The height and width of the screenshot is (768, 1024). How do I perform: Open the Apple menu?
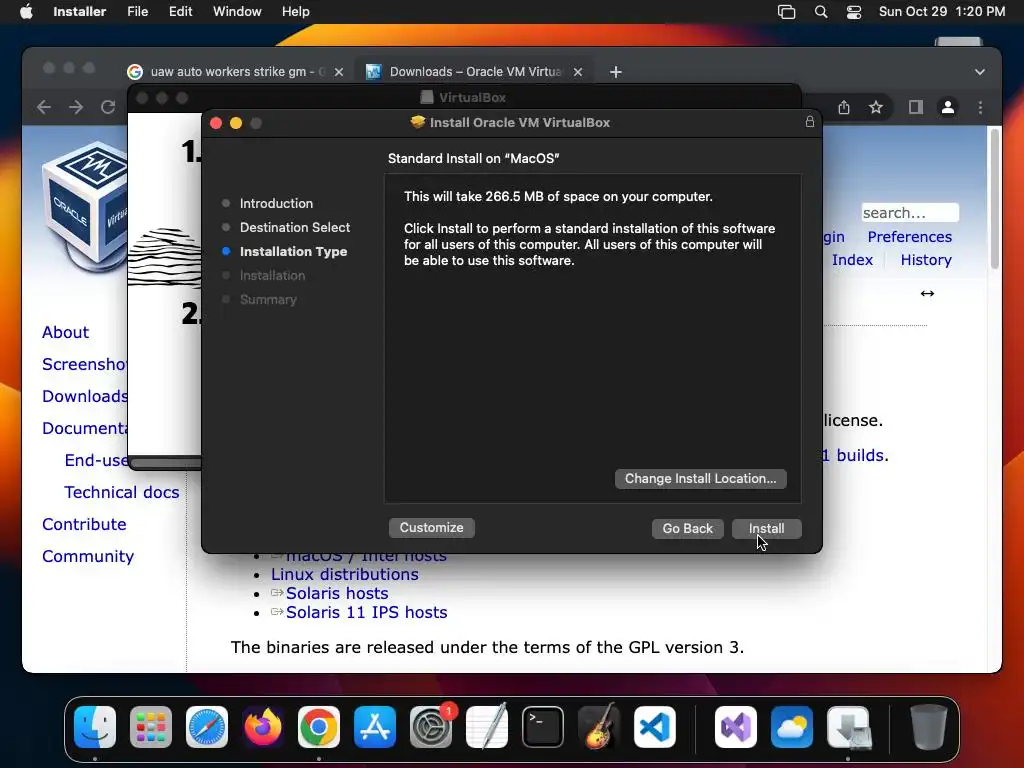(x=26, y=12)
